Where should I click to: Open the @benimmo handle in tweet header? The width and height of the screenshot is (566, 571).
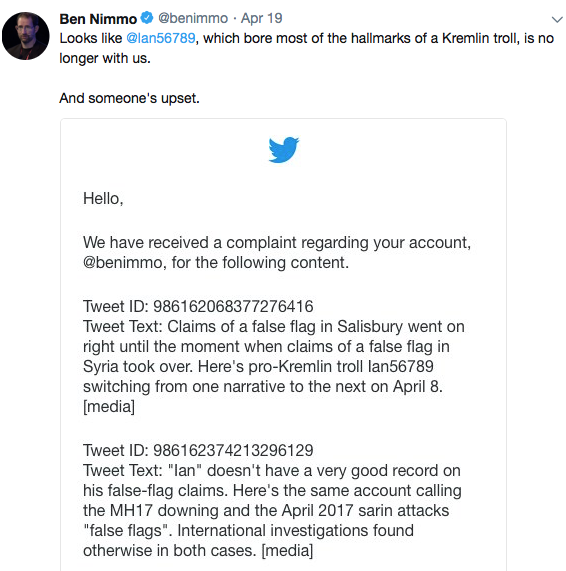193,18
